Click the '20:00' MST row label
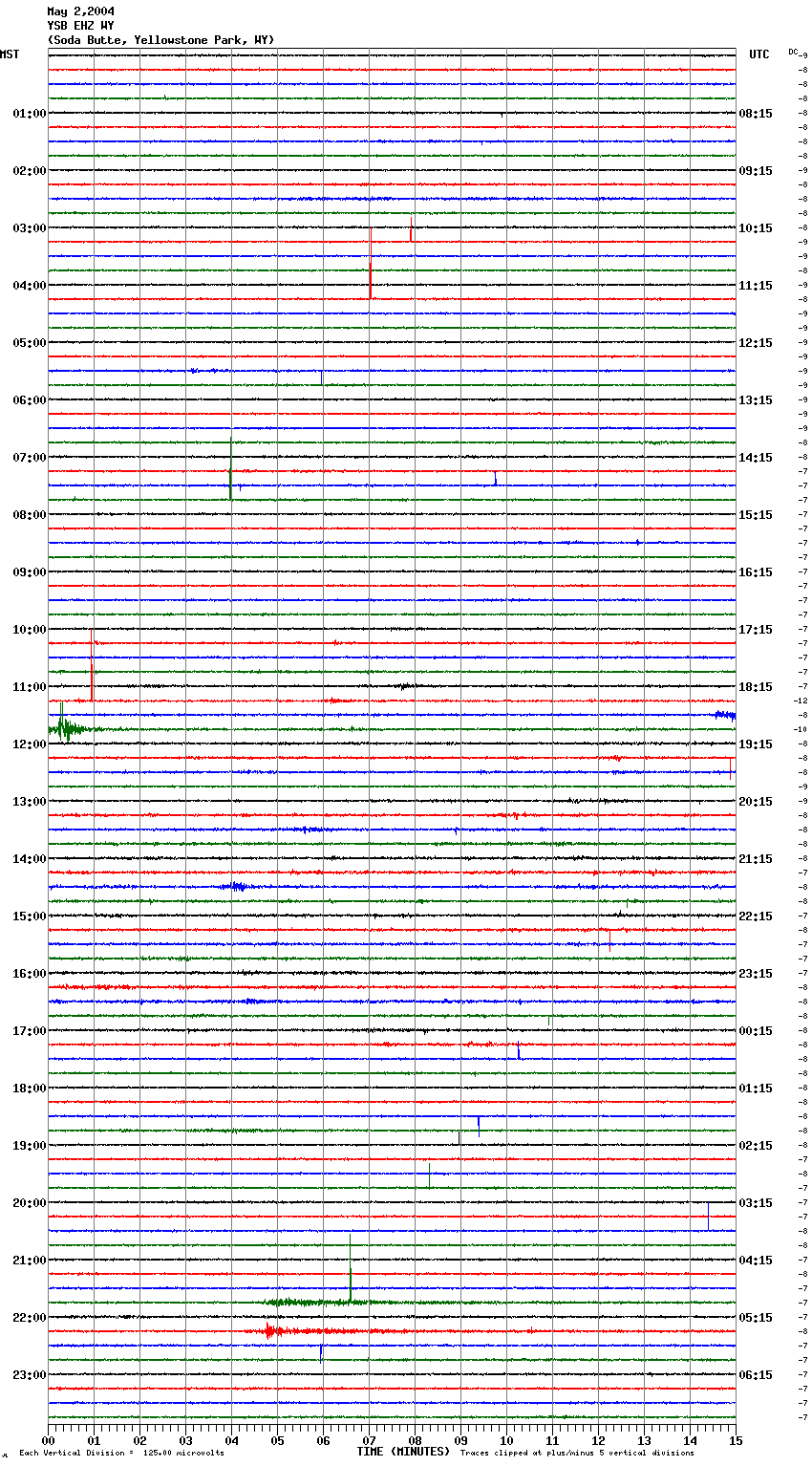The height and width of the screenshot is (1466, 812). 30,1203
